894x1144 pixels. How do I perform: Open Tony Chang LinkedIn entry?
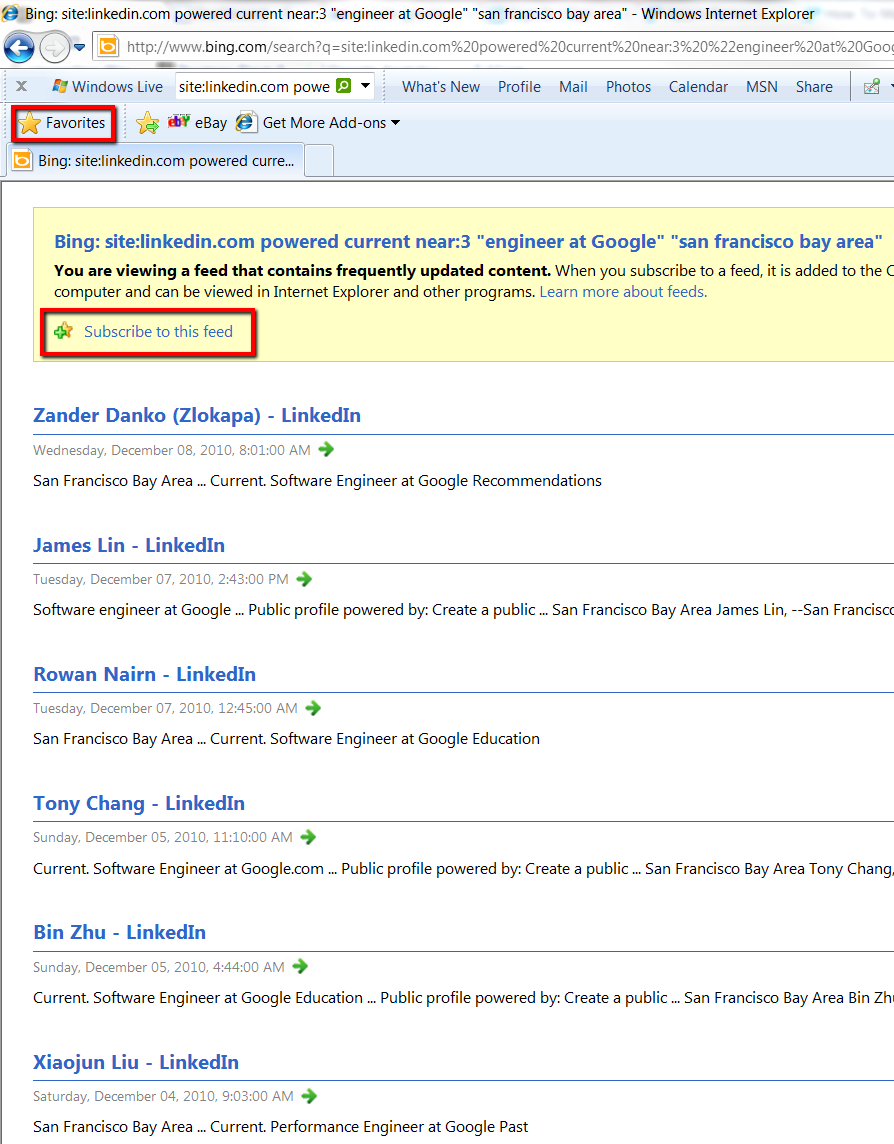(x=139, y=803)
